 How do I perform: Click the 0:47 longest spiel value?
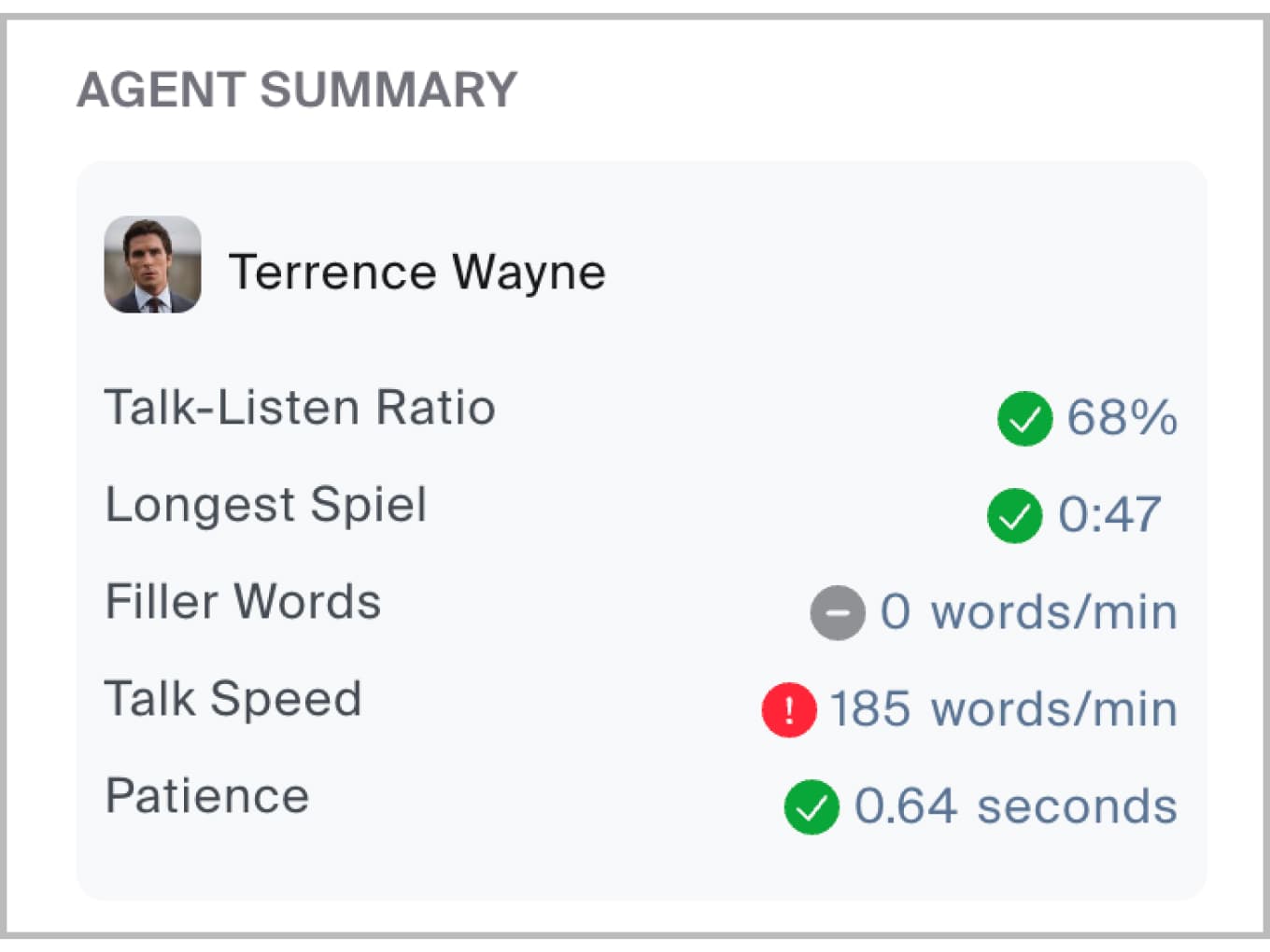(1109, 514)
